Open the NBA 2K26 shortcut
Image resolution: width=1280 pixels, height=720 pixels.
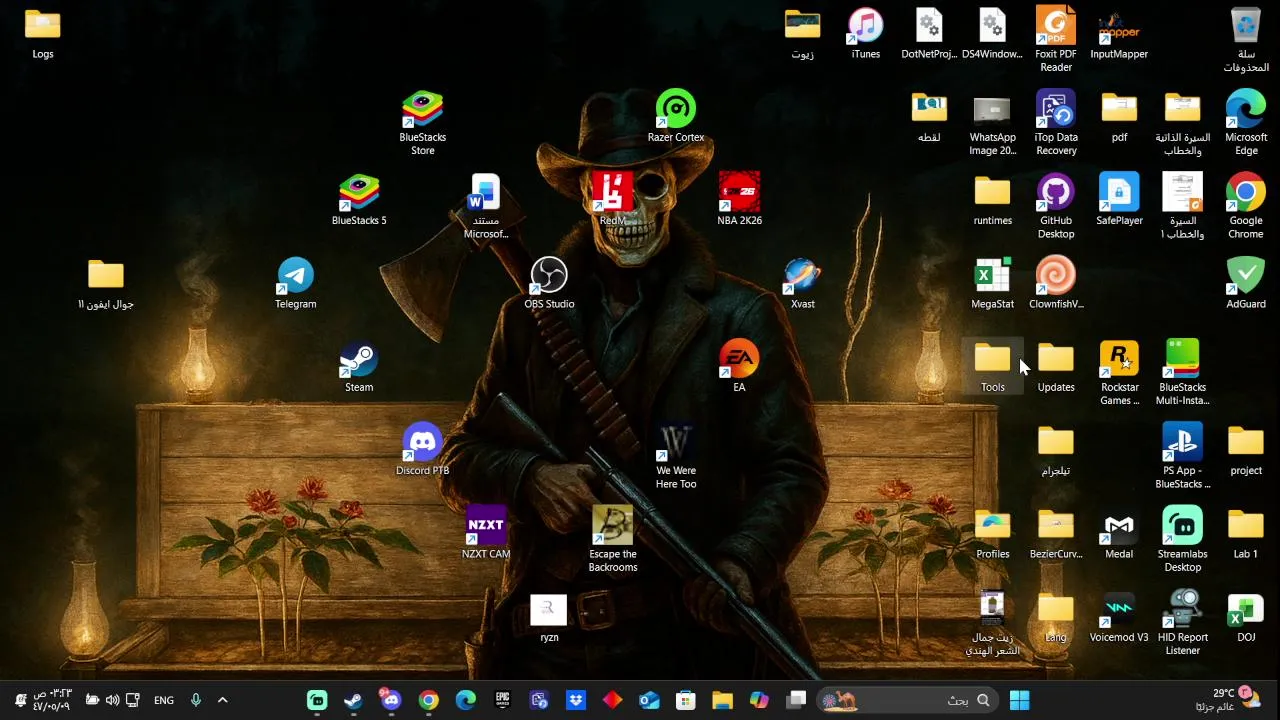tap(739, 200)
